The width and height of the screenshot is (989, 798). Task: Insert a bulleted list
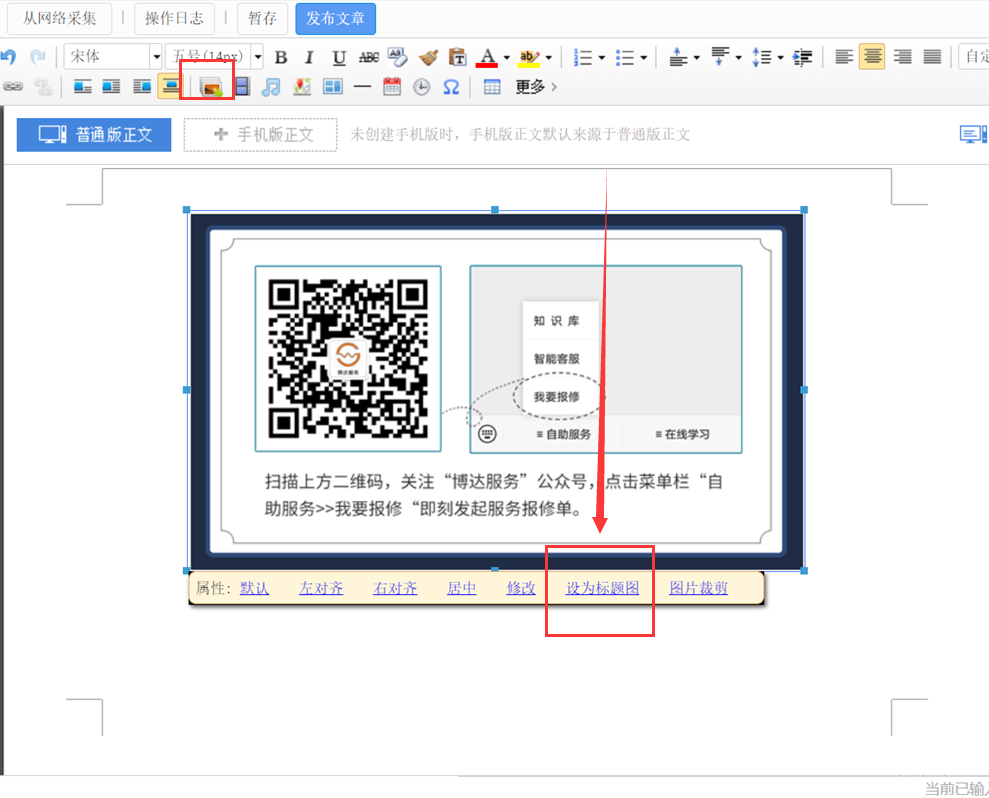point(624,57)
